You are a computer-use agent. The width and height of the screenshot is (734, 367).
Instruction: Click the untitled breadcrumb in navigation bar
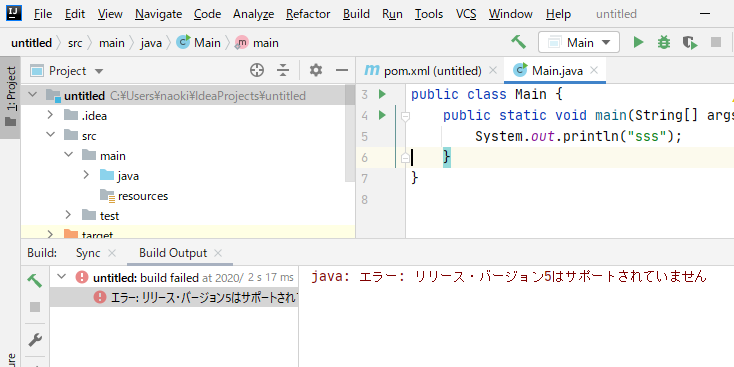[31, 43]
